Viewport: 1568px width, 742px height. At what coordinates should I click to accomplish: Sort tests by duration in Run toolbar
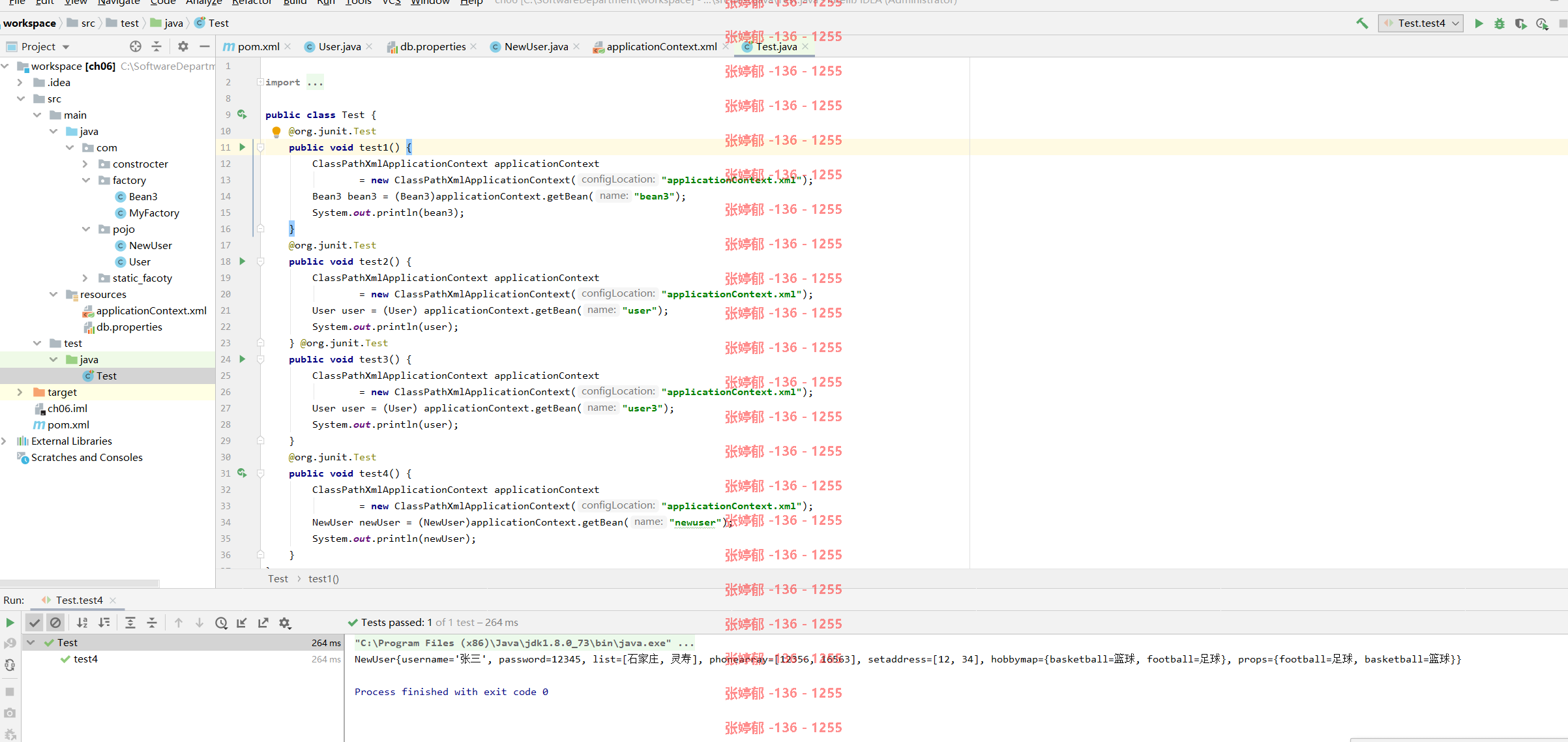click(x=104, y=623)
